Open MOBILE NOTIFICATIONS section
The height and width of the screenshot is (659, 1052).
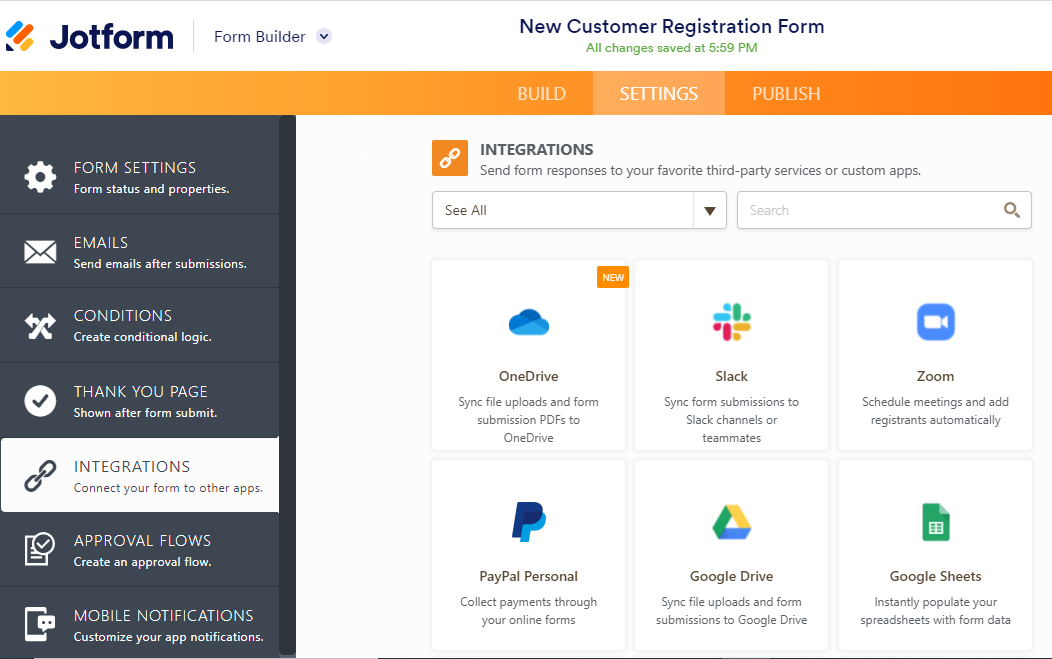click(140, 624)
